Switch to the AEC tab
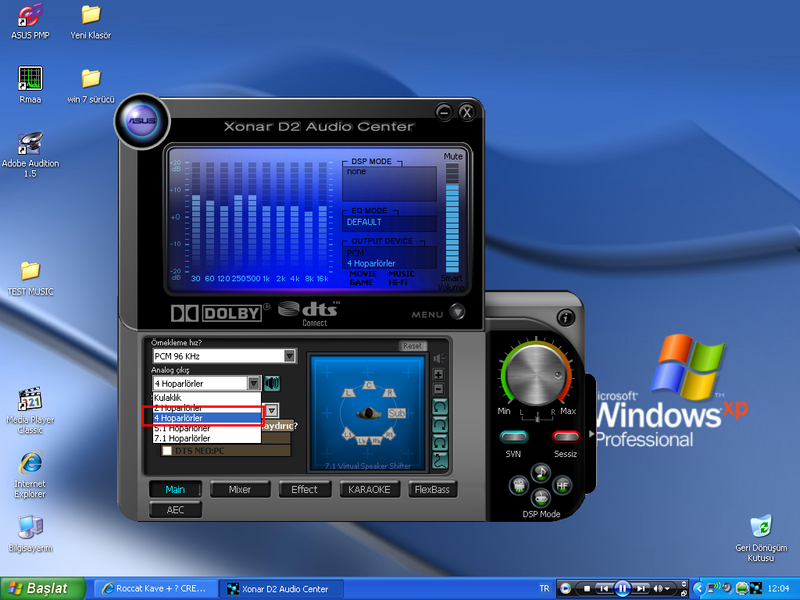Image resolution: width=800 pixels, height=600 pixels. click(175, 510)
